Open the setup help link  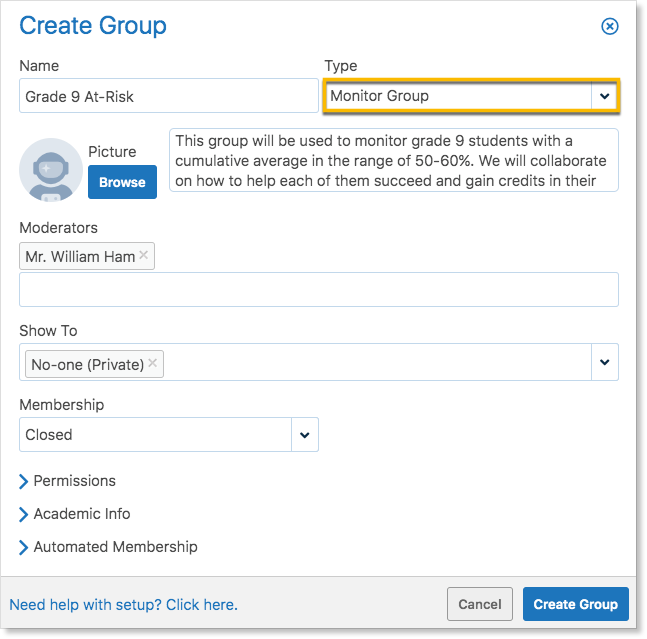pyautogui.click(x=123, y=605)
